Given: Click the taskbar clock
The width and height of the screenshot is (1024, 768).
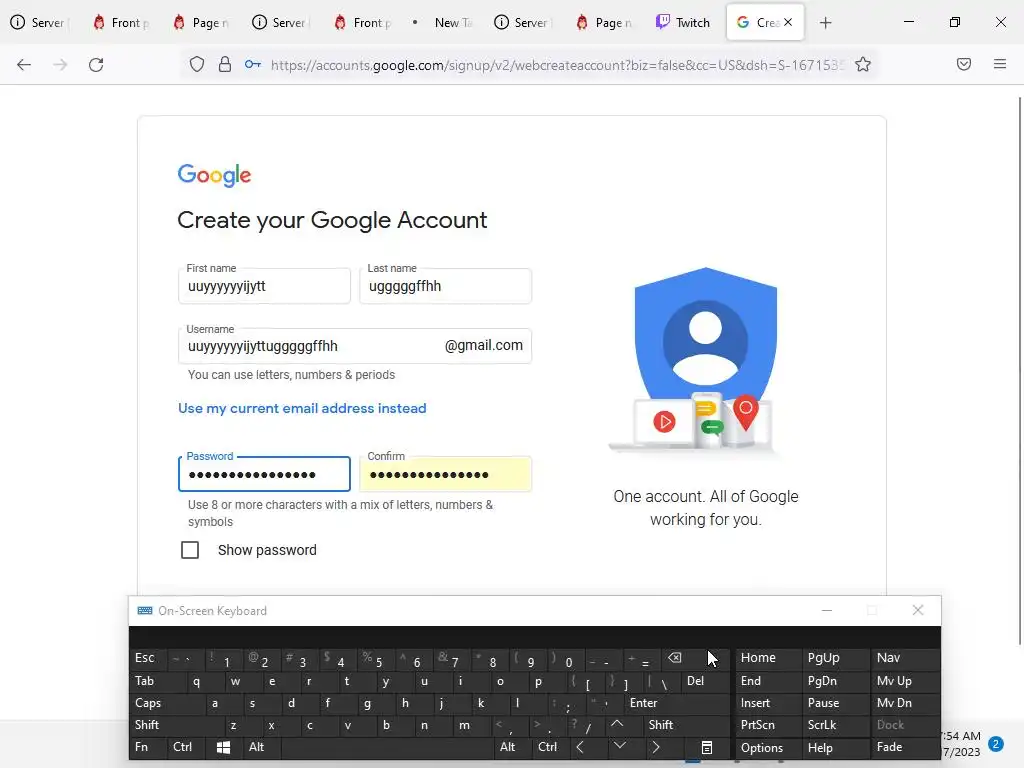Looking at the screenshot, I should click(x=961, y=744).
